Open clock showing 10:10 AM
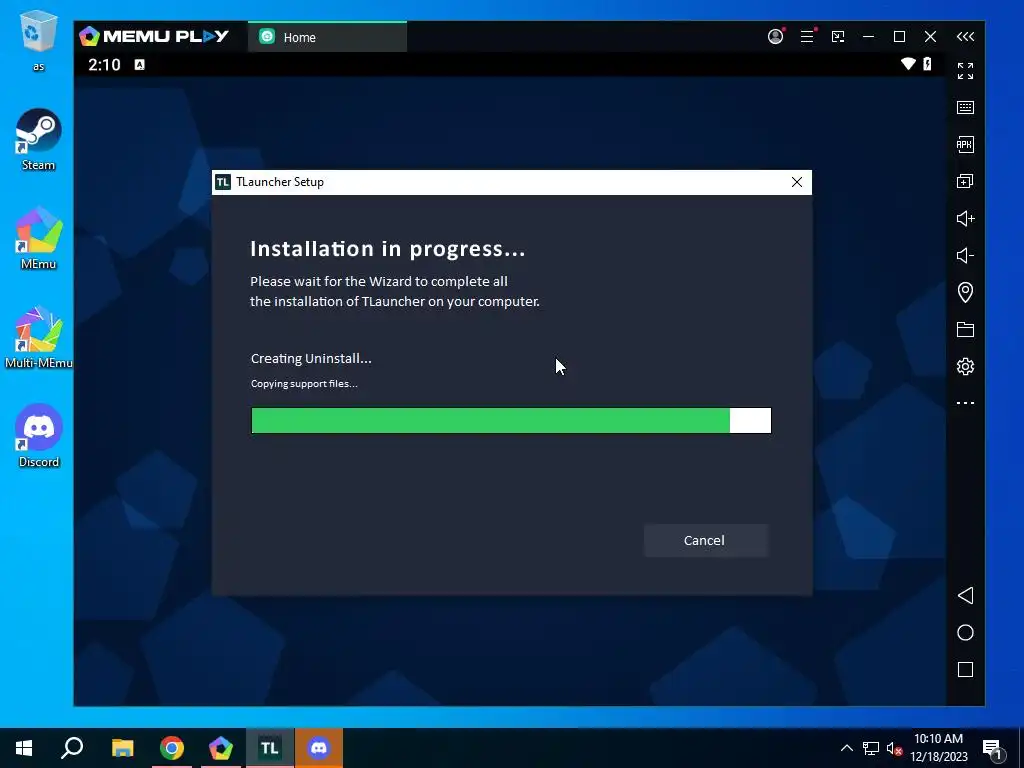 coord(938,748)
